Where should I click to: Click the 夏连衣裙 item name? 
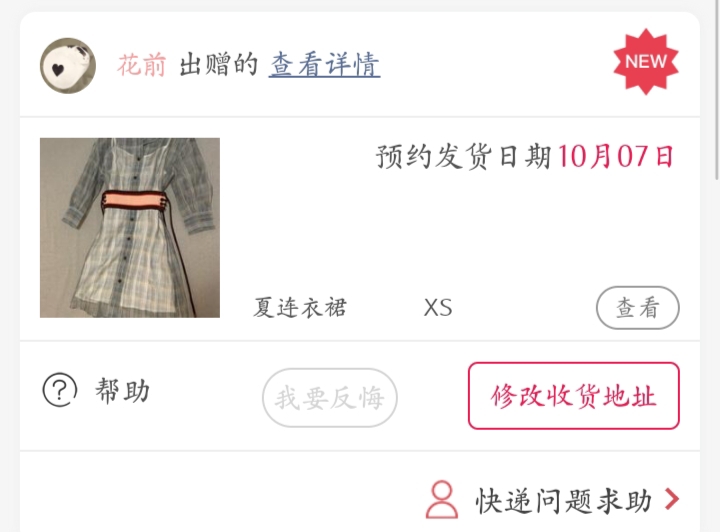click(x=300, y=307)
